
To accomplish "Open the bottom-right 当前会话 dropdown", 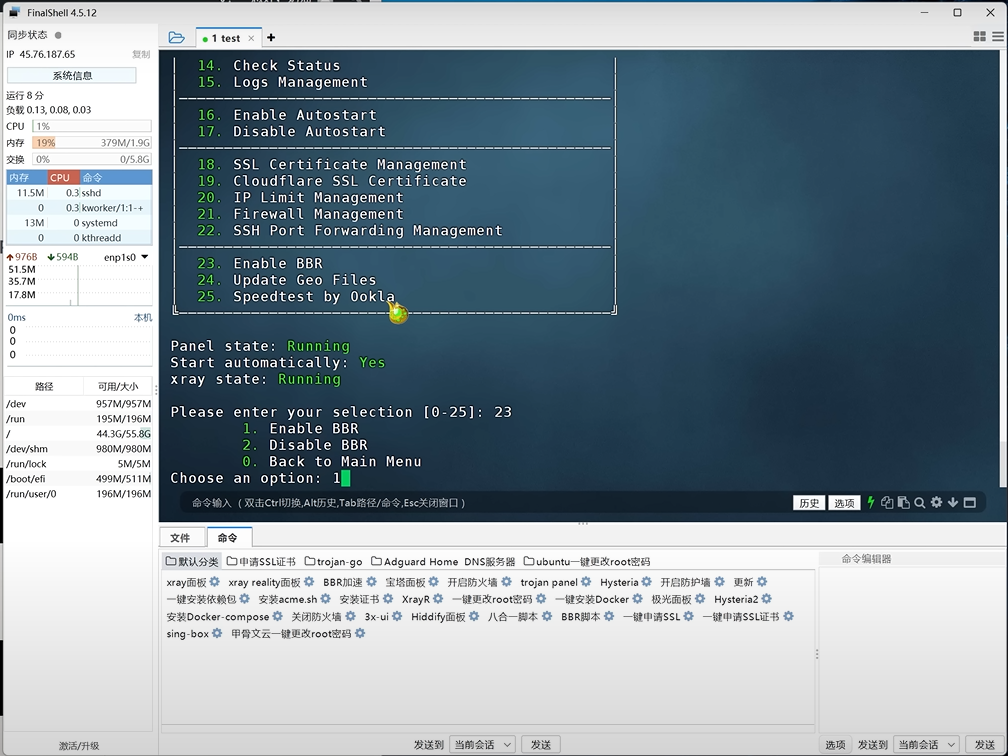I will (x=925, y=744).
